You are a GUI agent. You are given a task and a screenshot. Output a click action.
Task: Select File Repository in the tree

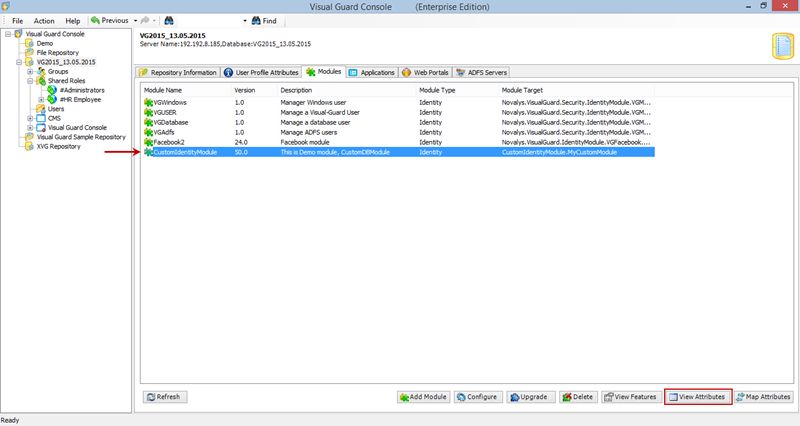pyautogui.click(x=58, y=53)
